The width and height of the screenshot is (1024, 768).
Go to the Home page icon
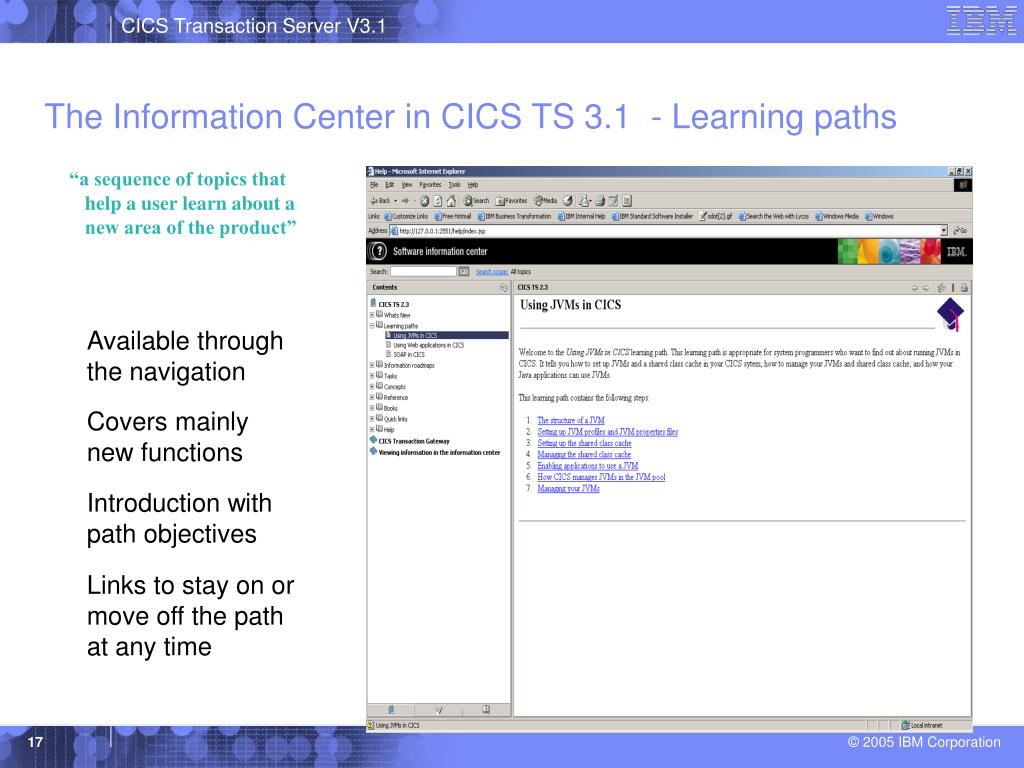pyautogui.click(x=451, y=201)
